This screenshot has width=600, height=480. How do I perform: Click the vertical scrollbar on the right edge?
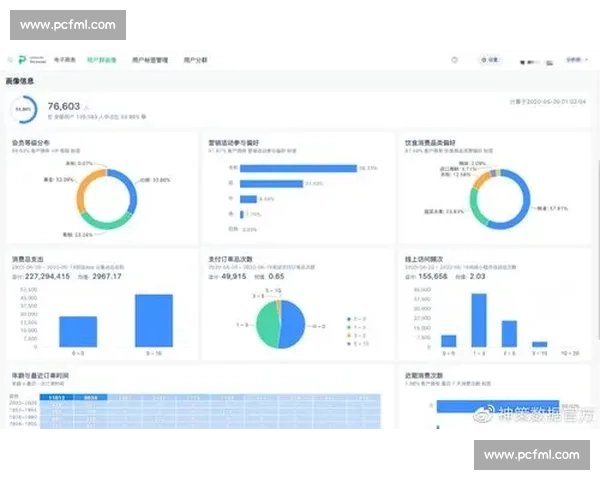(598, 249)
